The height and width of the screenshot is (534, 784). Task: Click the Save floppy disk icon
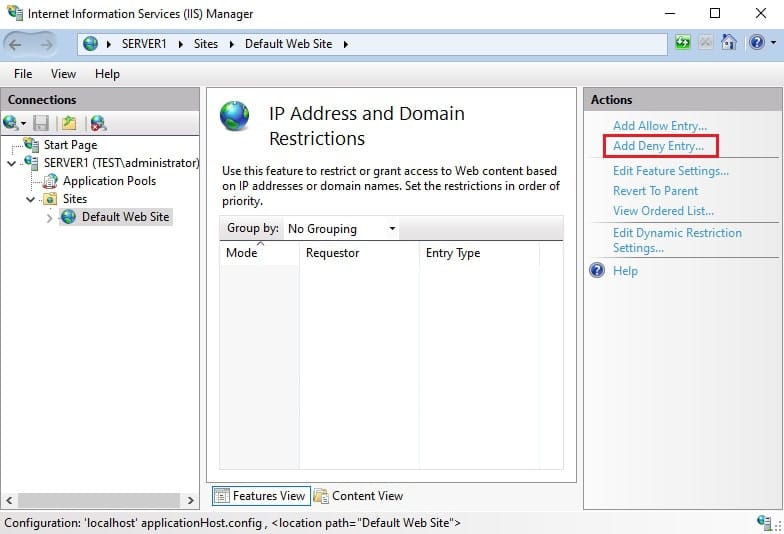pyautogui.click(x=41, y=123)
